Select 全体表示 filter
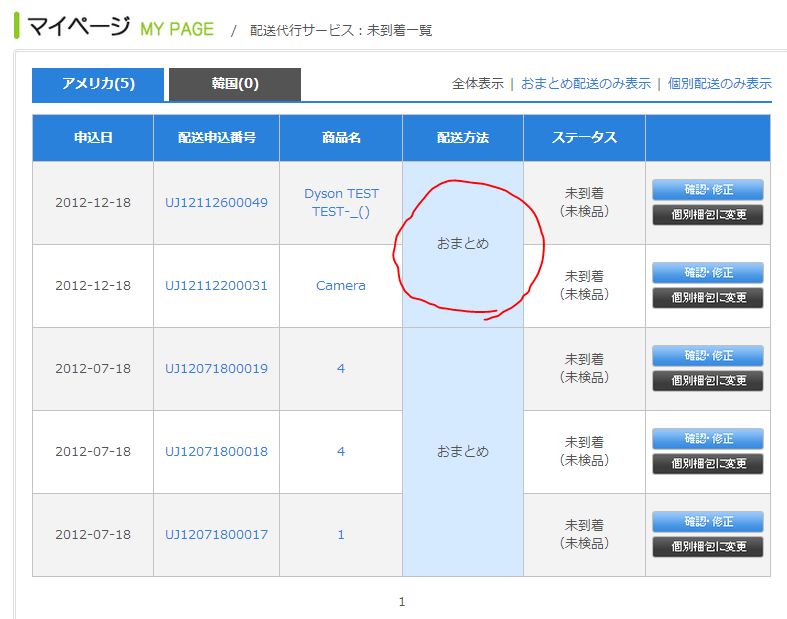This screenshot has width=787, height=619. tap(477, 83)
